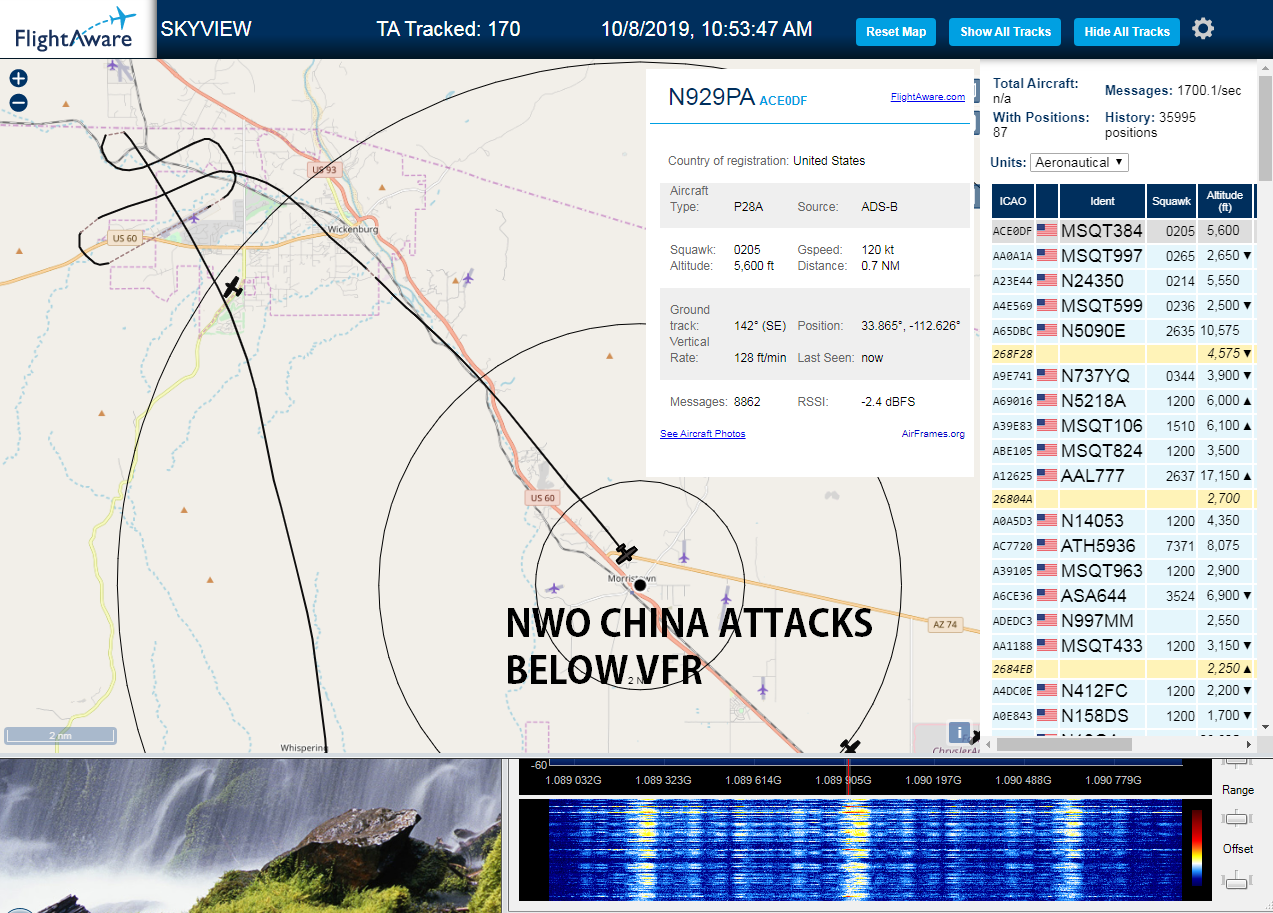Sort table by ICAO column header
This screenshot has width=1273, height=913.
(1013, 201)
